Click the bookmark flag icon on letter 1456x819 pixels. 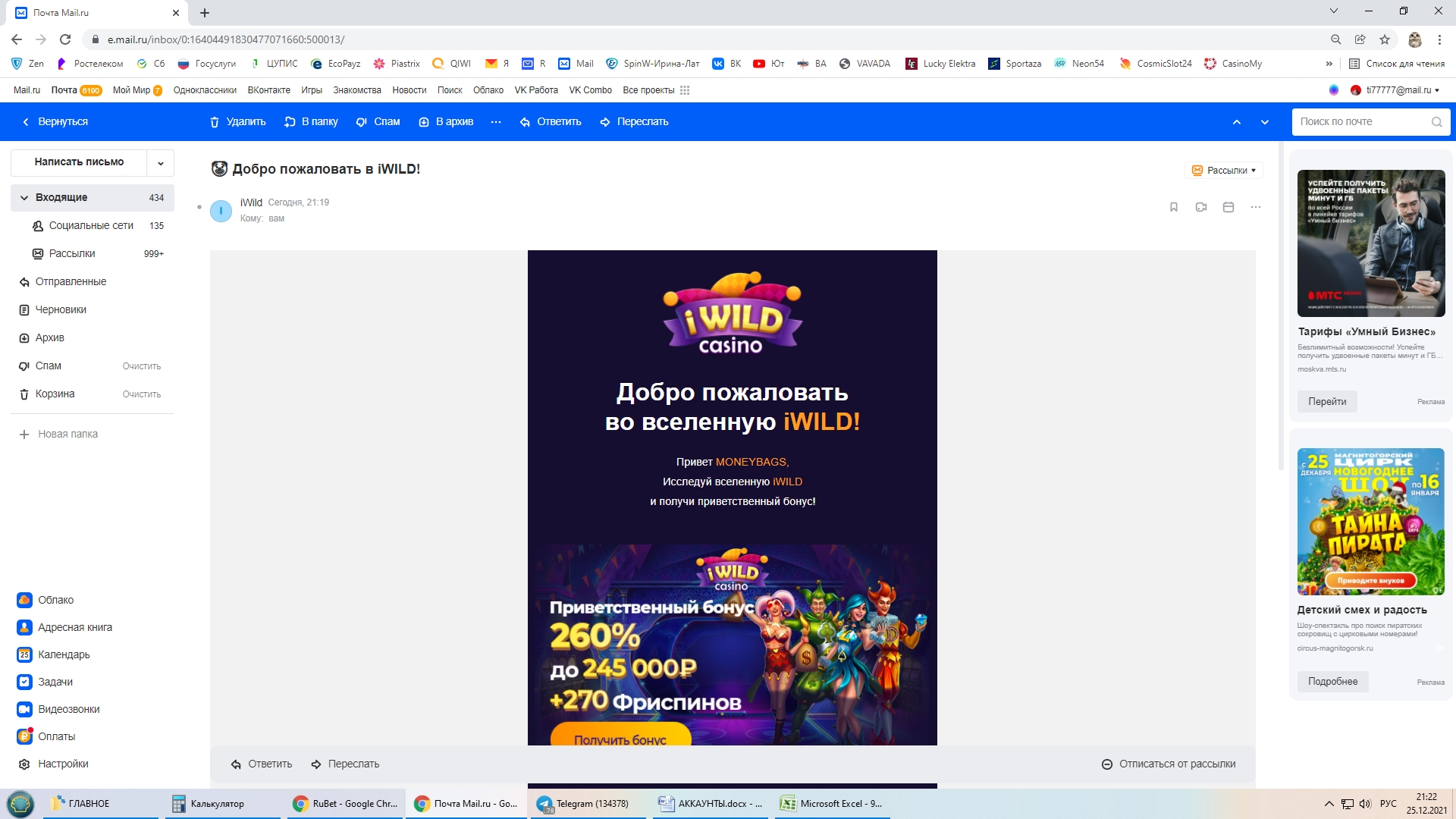(x=1174, y=207)
